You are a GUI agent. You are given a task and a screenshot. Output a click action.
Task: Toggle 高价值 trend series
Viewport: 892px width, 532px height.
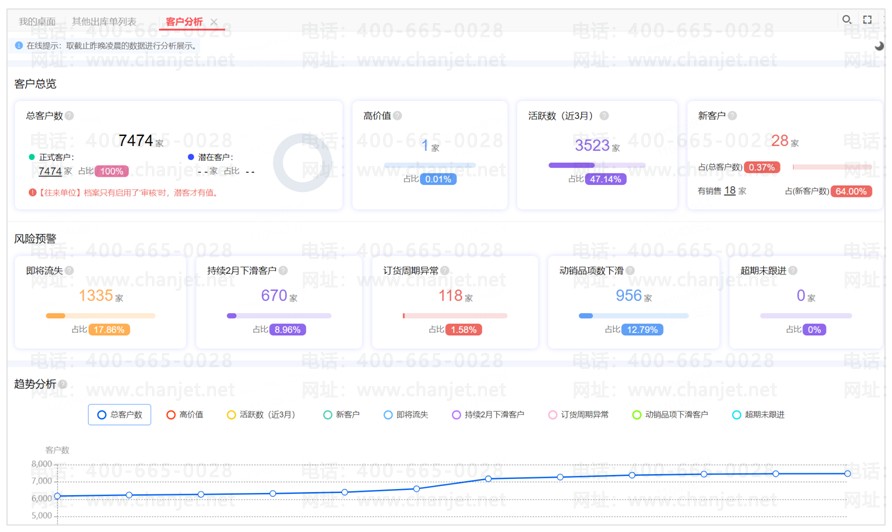pyautogui.click(x=185, y=415)
